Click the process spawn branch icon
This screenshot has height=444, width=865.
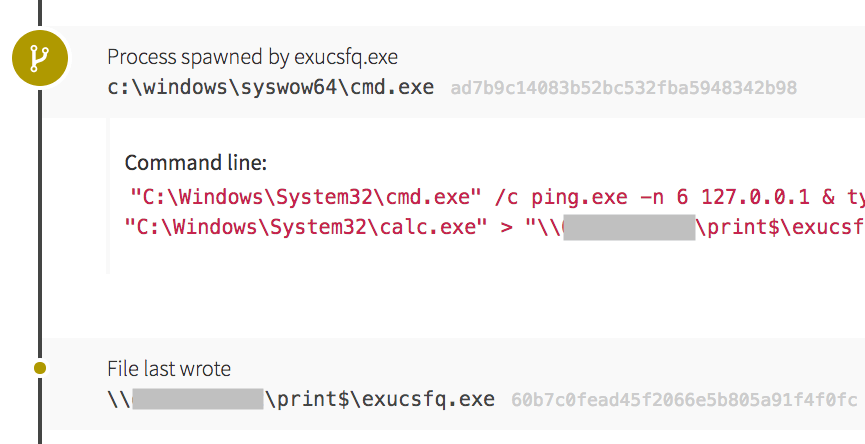click(x=39, y=60)
